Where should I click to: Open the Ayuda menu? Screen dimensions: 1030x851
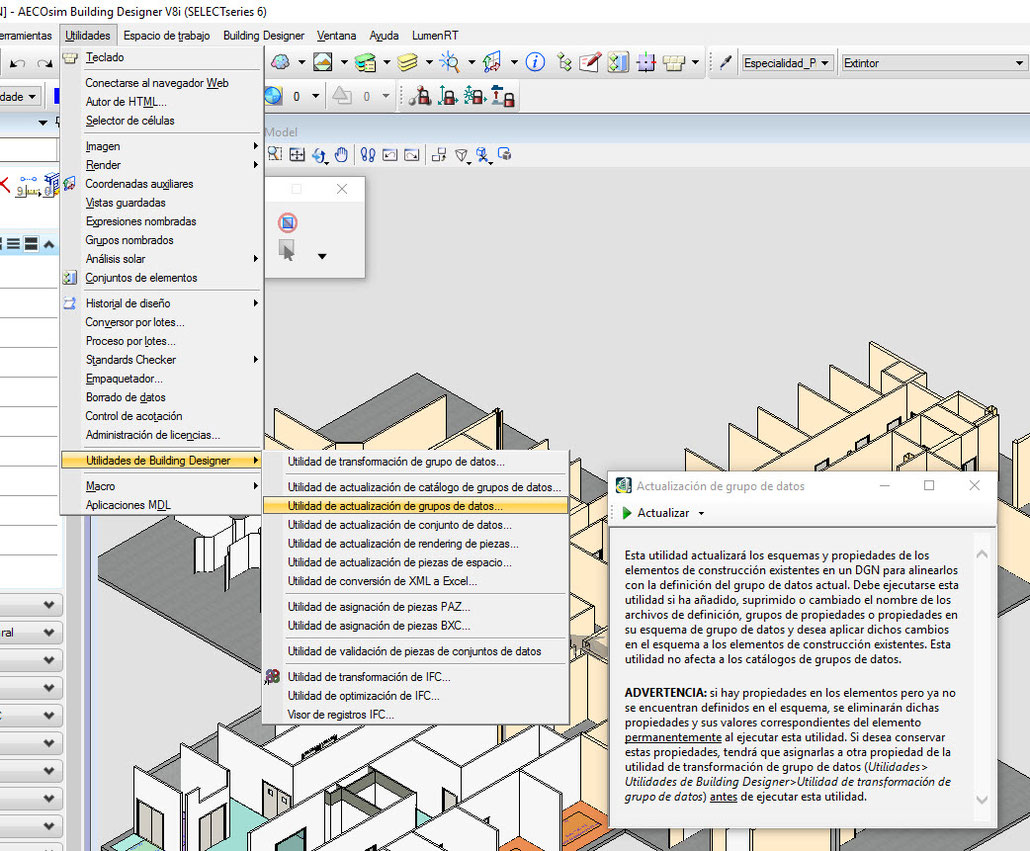coord(384,35)
